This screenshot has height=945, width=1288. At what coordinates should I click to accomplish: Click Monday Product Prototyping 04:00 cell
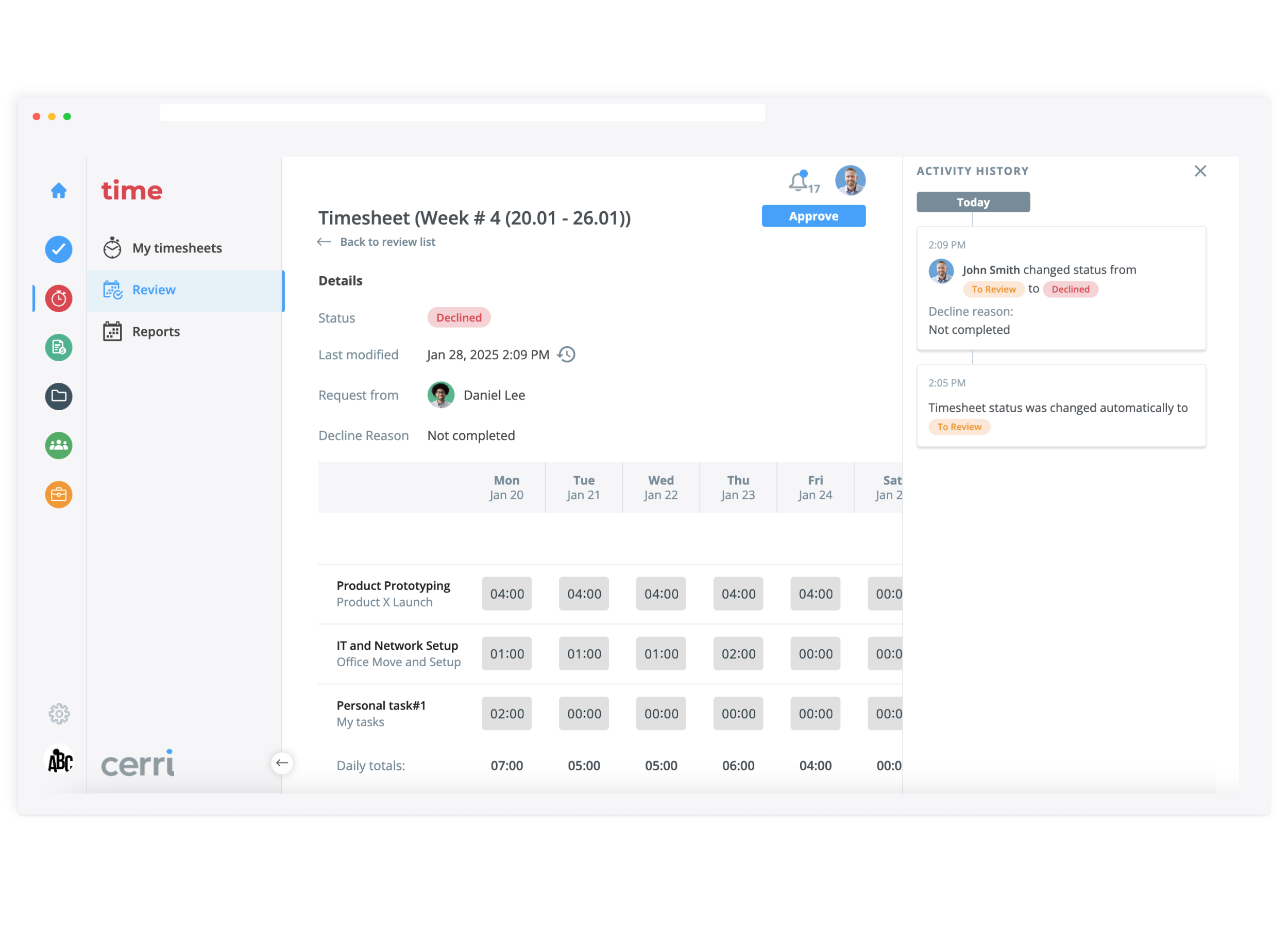(x=507, y=594)
